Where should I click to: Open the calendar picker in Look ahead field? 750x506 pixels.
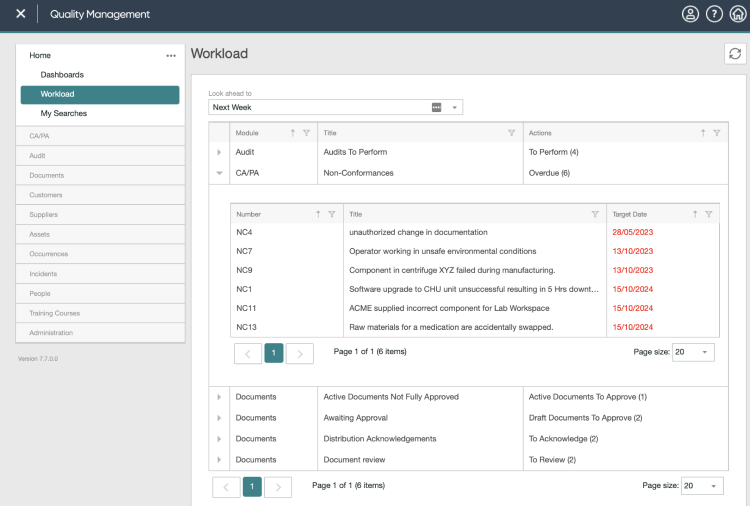[436, 107]
